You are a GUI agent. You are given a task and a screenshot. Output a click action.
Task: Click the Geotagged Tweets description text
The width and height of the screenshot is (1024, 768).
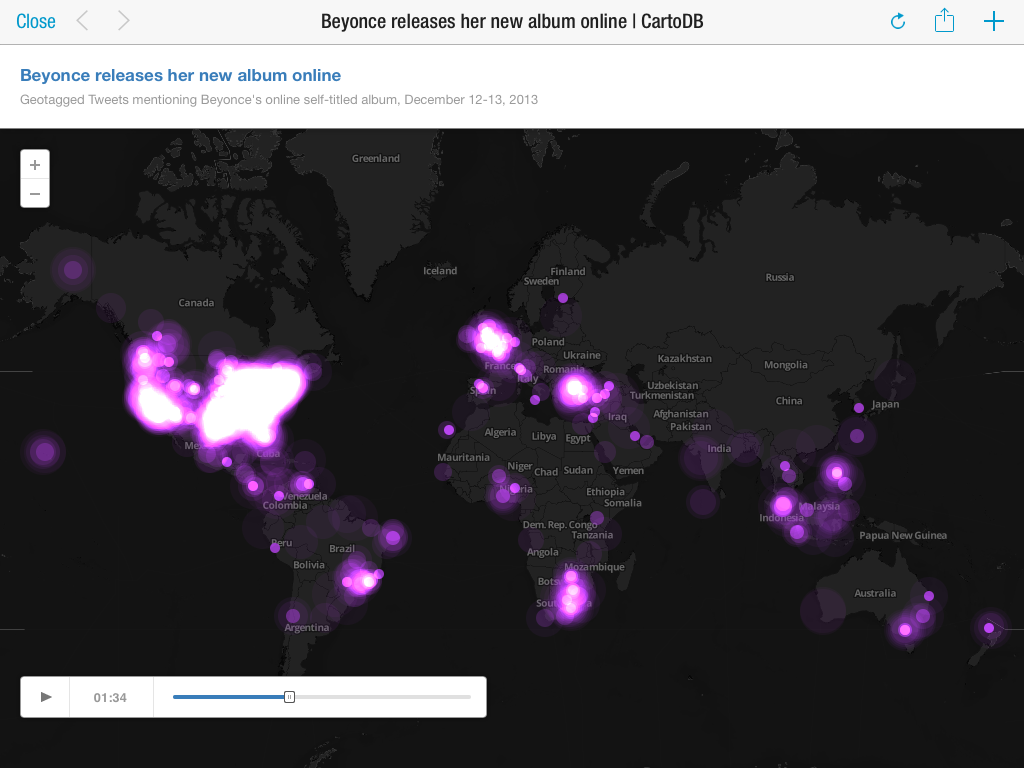(279, 99)
